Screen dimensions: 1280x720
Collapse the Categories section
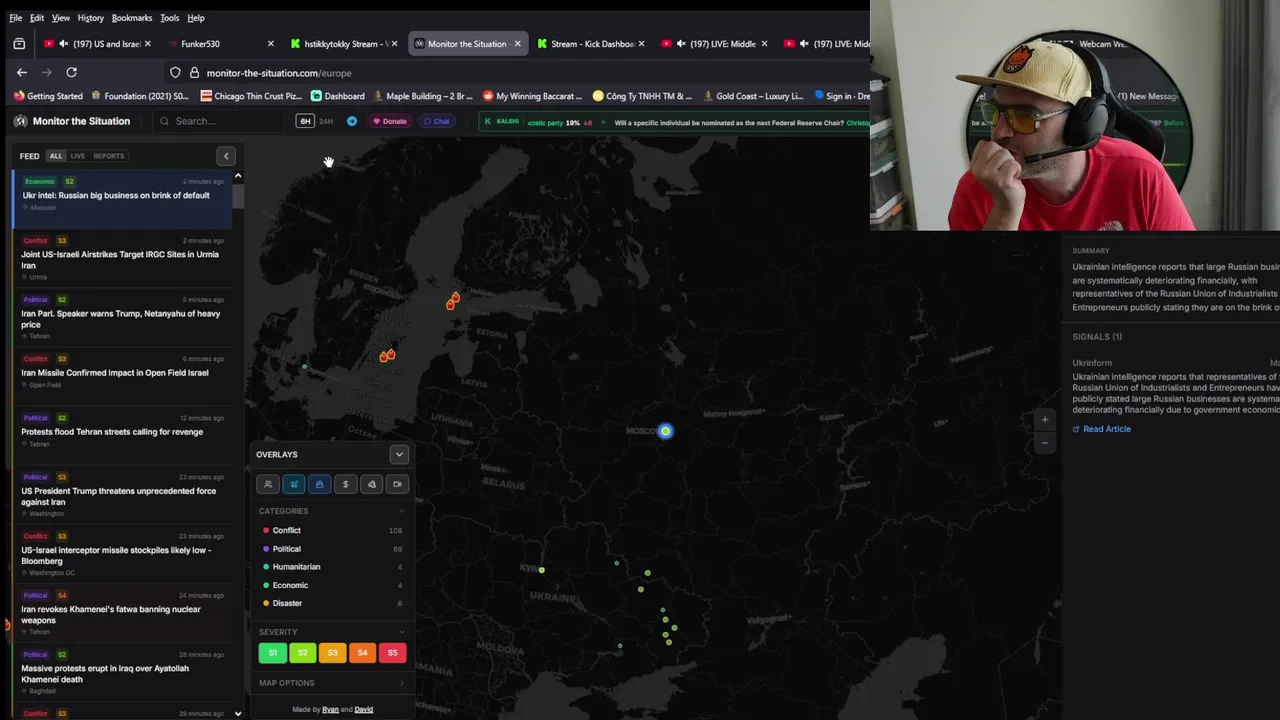tap(402, 511)
